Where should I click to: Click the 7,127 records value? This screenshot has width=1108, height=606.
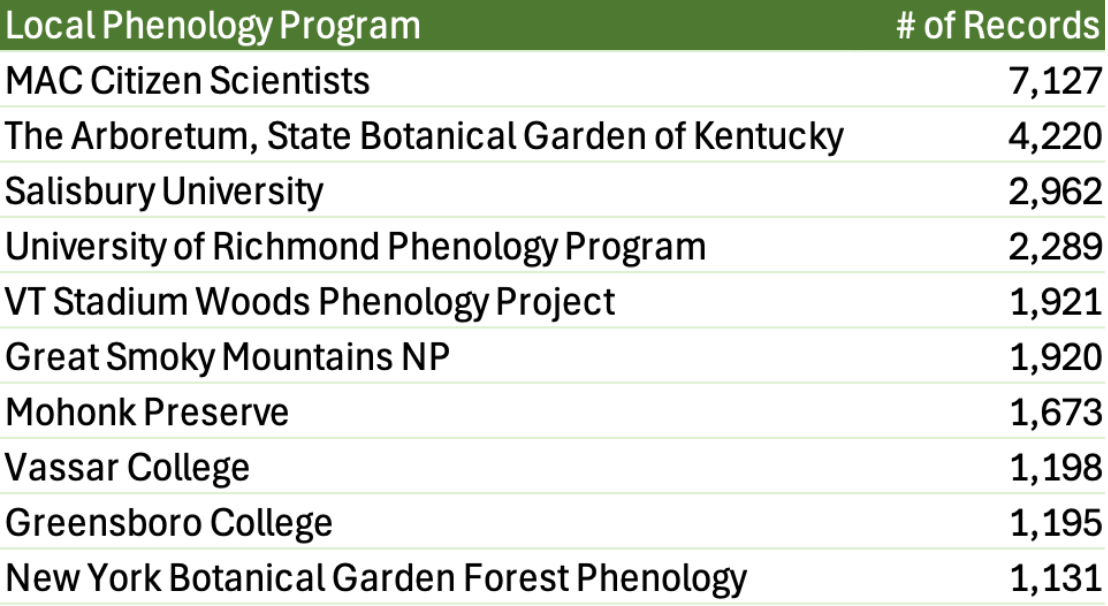1054,81
